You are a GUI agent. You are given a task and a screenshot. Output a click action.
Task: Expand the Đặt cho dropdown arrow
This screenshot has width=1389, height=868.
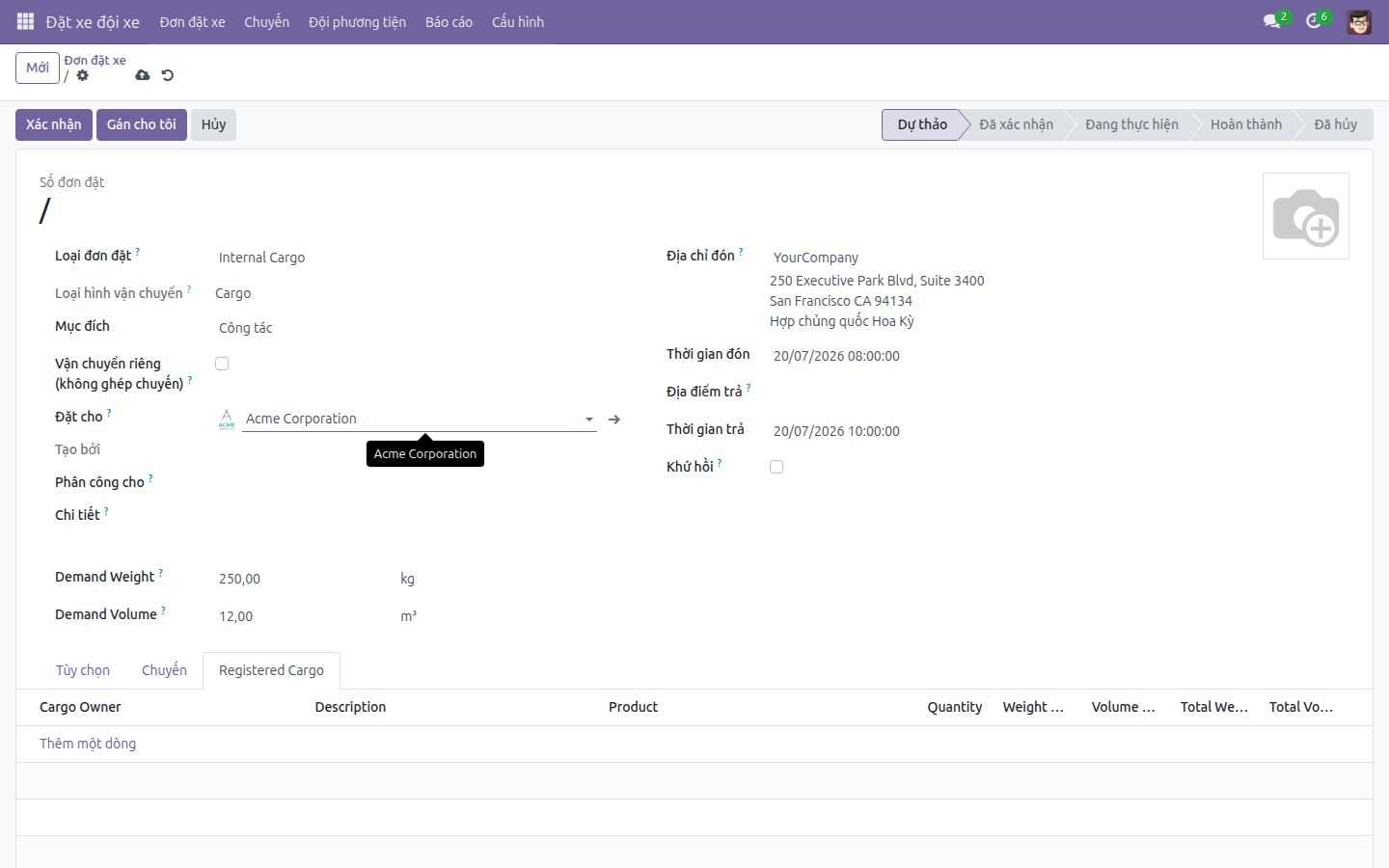(x=589, y=420)
